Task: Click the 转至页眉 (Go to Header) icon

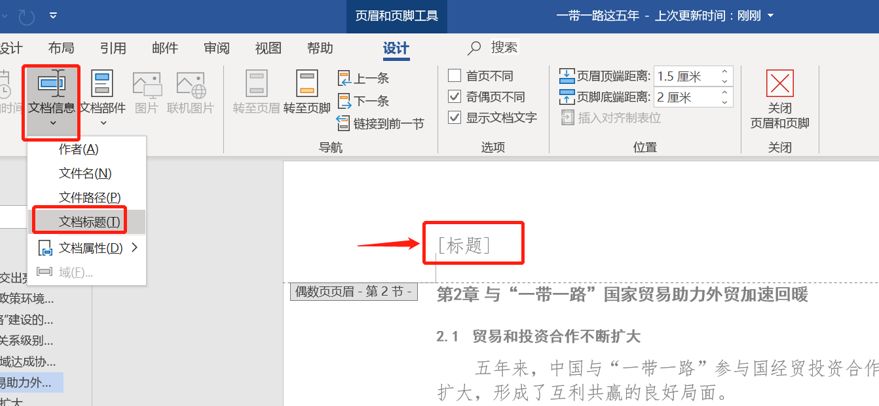Action: pos(256,83)
